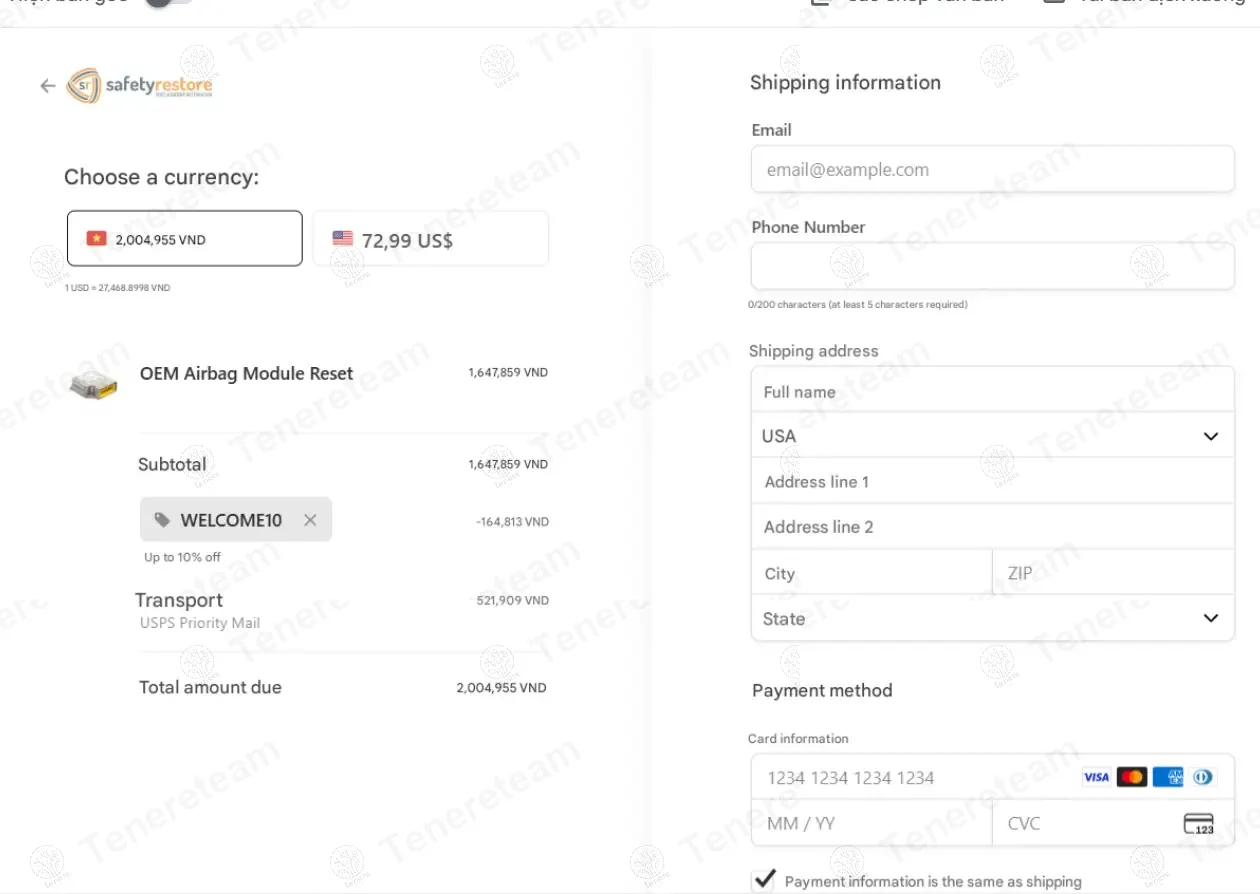The height and width of the screenshot is (894, 1260).
Task: Open the USA country dropdown
Action: (992, 436)
